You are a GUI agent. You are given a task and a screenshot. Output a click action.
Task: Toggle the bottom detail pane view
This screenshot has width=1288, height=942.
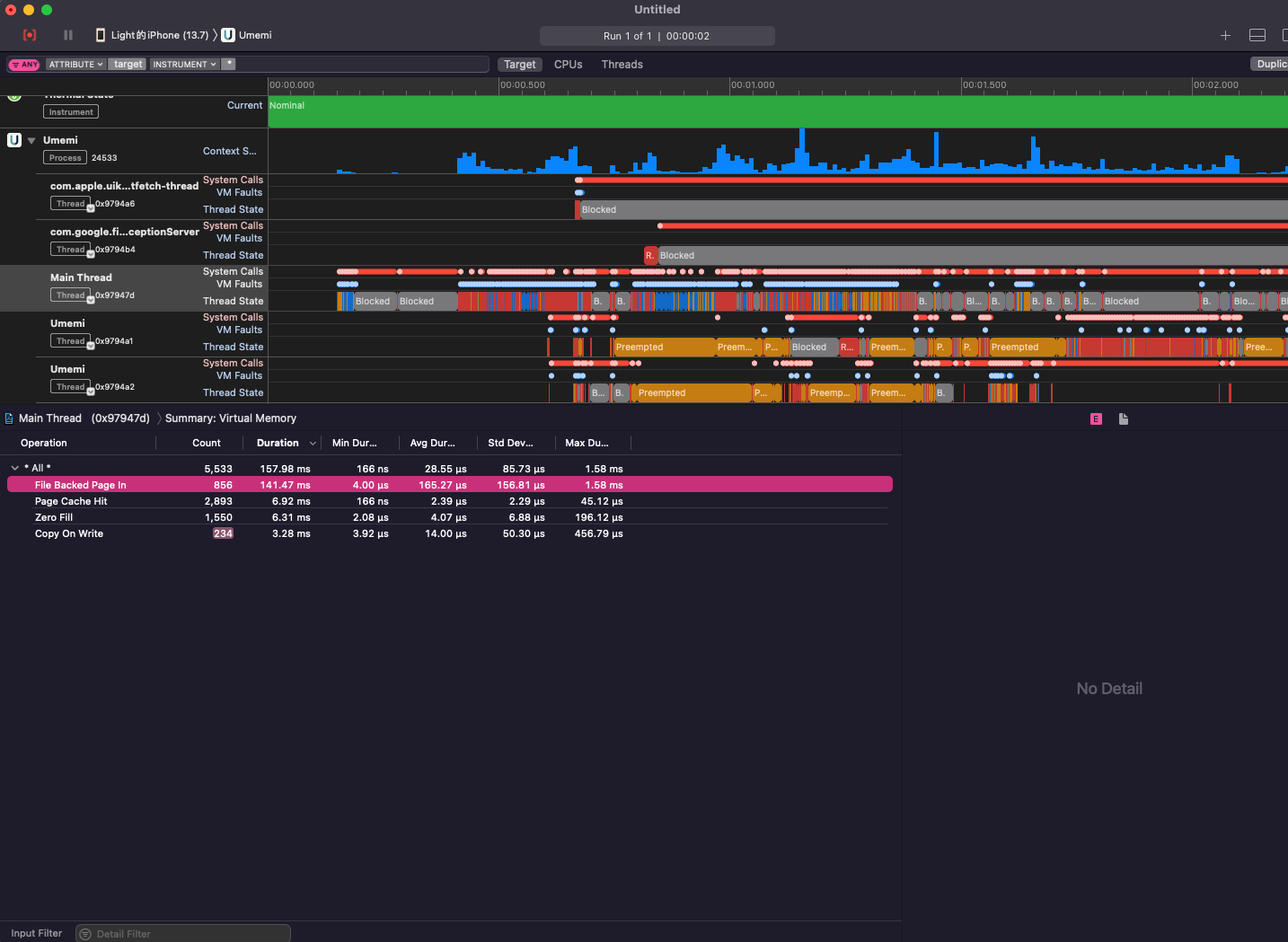click(x=1257, y=35)
